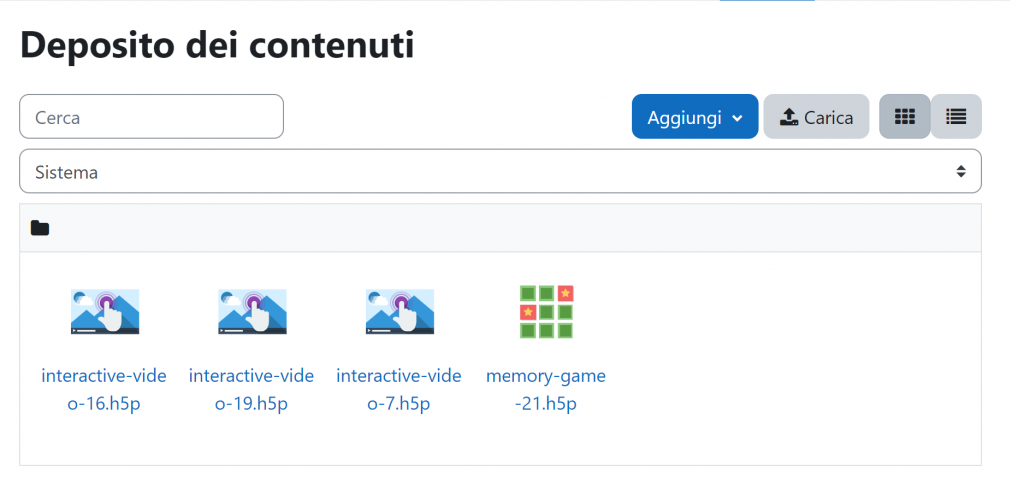The width and height of the screenshot is (1024, 478).
Task: Click the Sistema selector up-down arrows
Action: (961, 172)
